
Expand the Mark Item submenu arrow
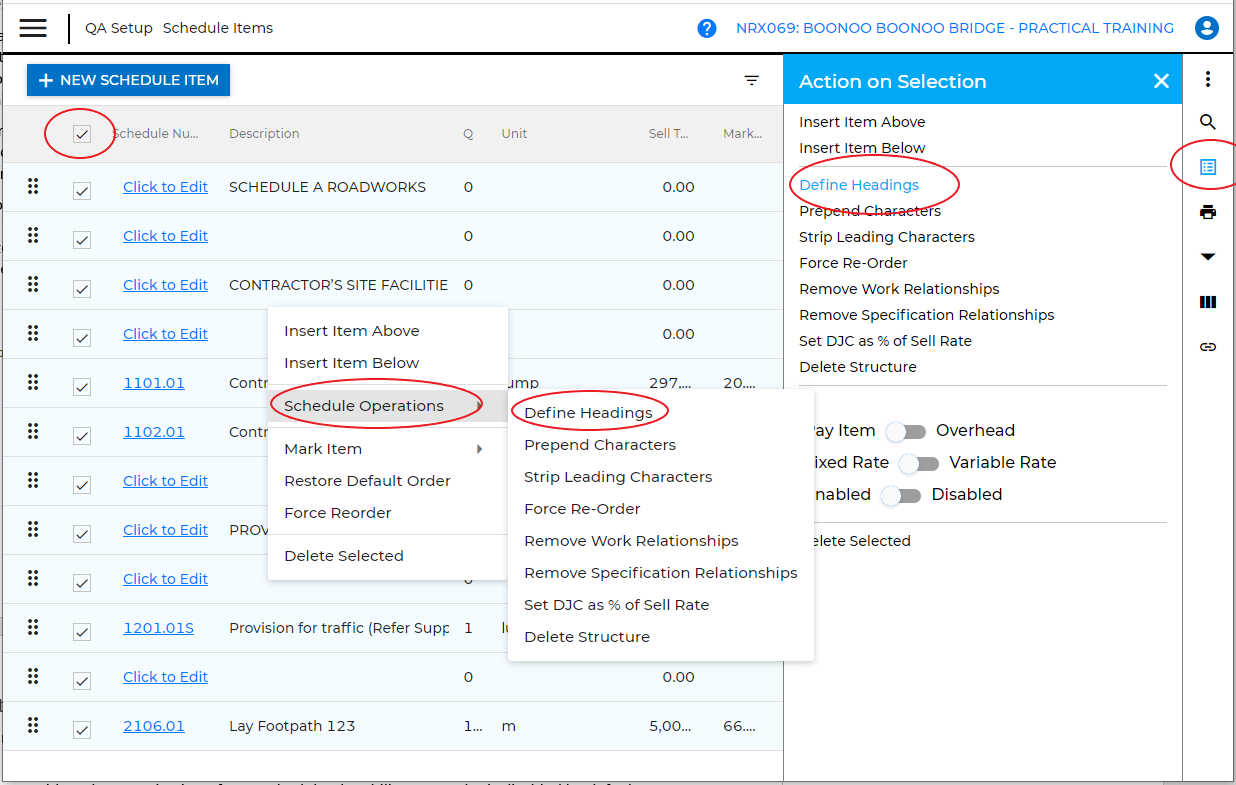[x=480, y=449]
